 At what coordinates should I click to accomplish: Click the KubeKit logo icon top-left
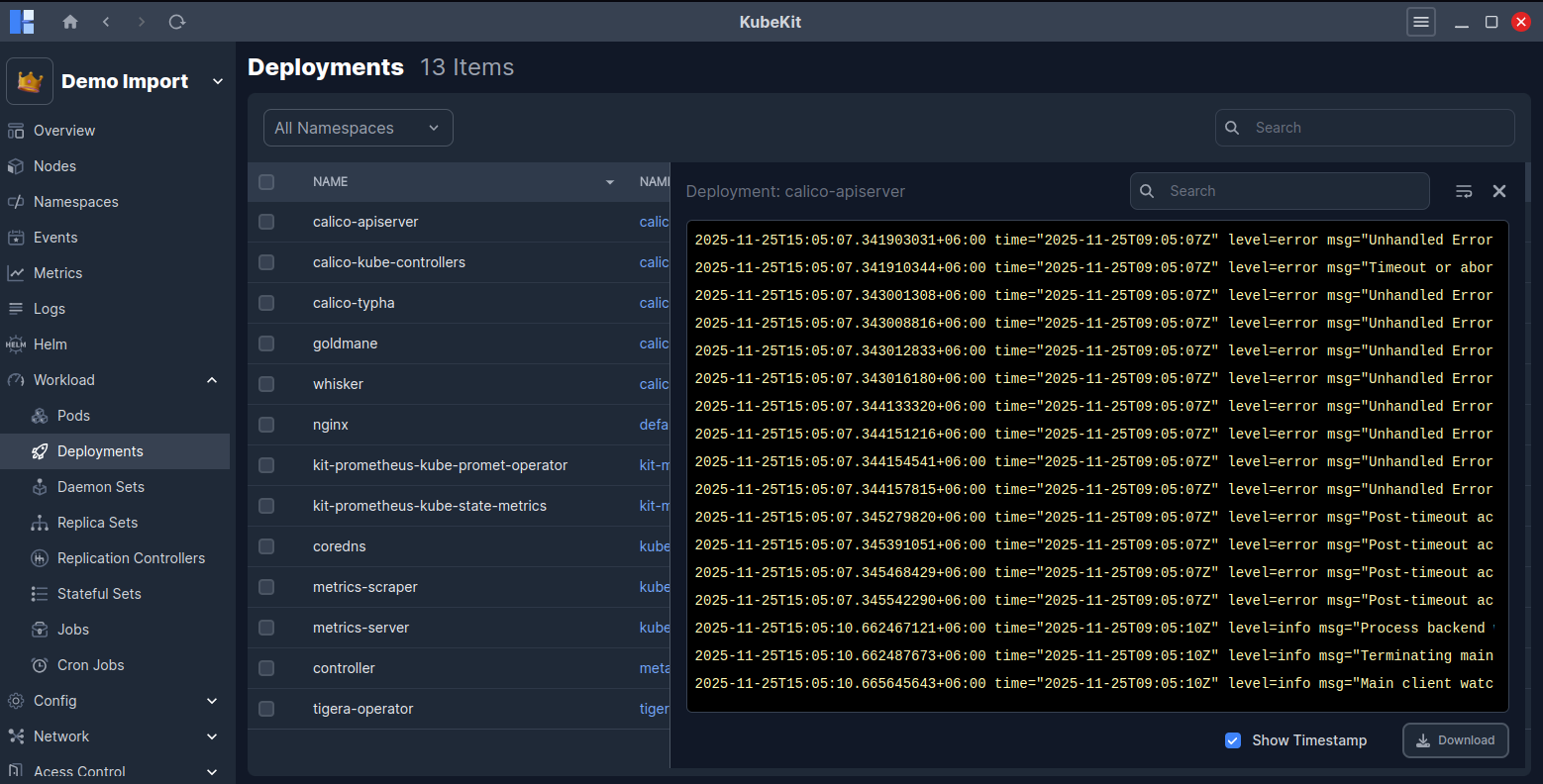coord(21,21)
